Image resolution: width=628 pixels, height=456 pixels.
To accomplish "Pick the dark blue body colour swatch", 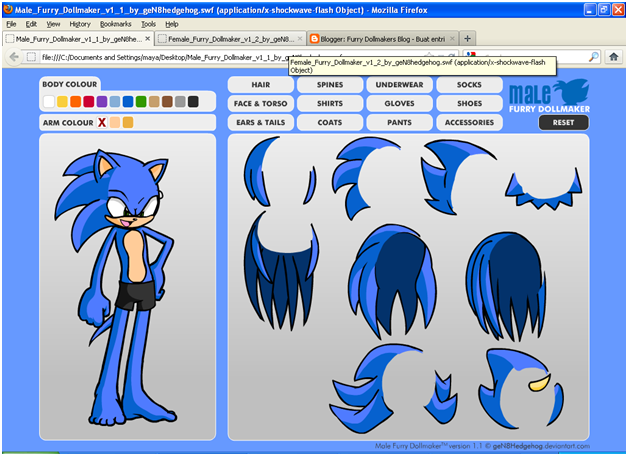I will tap(128, 102).
